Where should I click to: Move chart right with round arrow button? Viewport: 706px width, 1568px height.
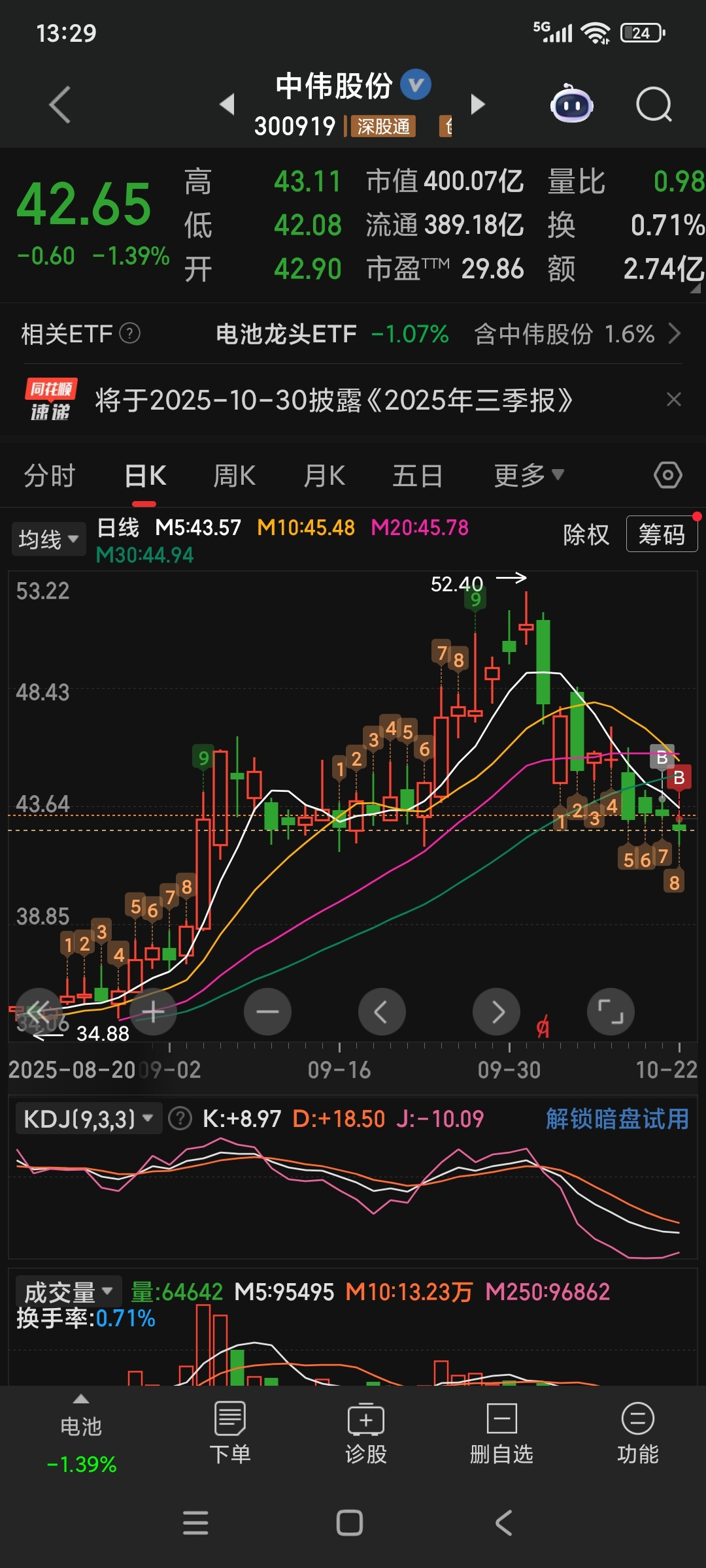pos(496,1012)
